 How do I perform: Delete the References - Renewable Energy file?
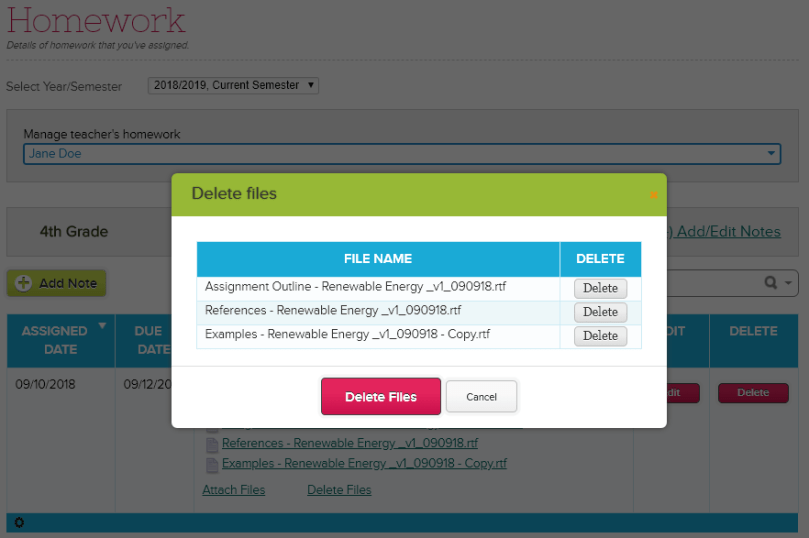click(600, 312)
